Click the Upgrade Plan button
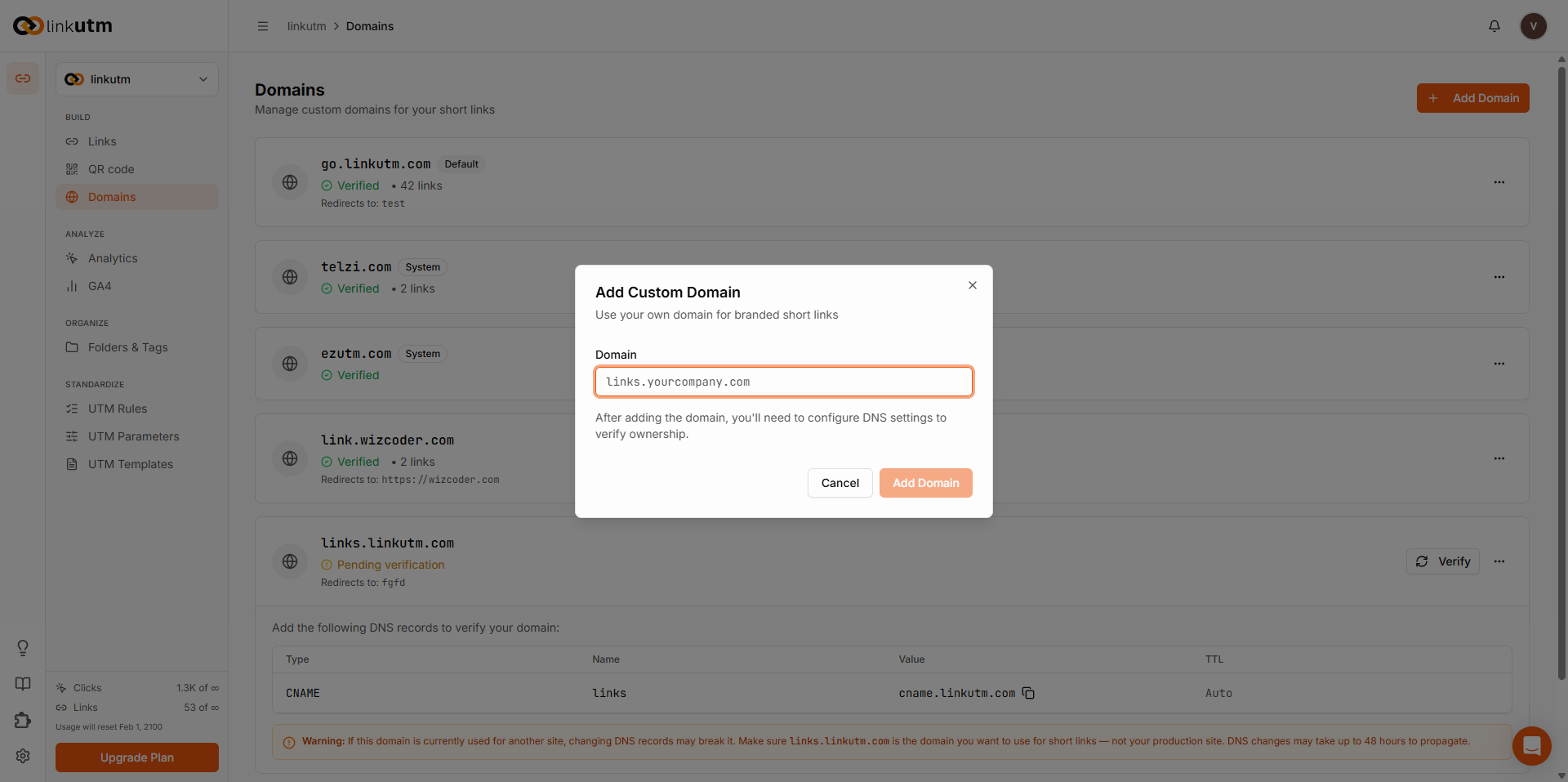Screen dimensions: 1568x782 tap(137, 757)
